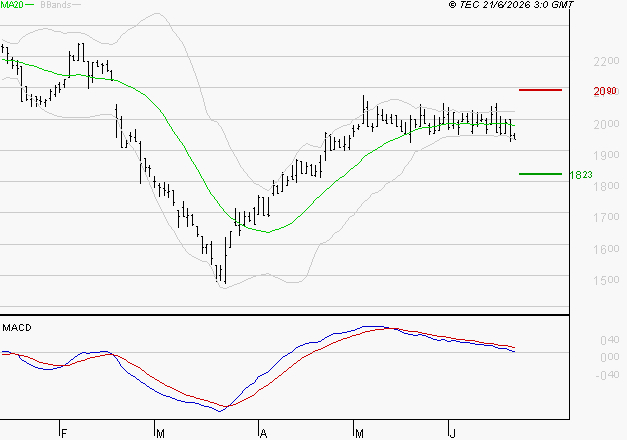Click the J month label on time axis
627x440 pixels.
tap(452, 433)
